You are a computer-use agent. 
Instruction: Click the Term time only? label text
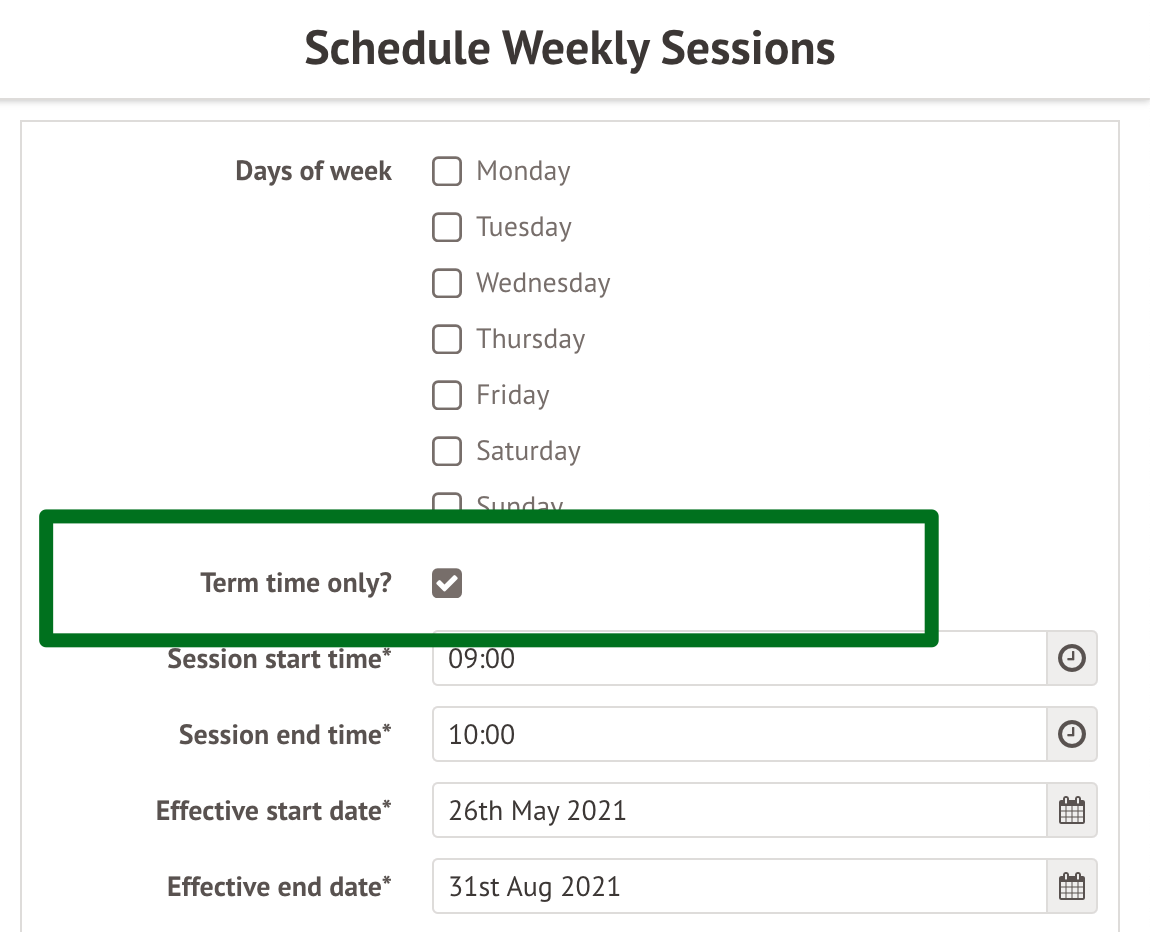point(296,583)
